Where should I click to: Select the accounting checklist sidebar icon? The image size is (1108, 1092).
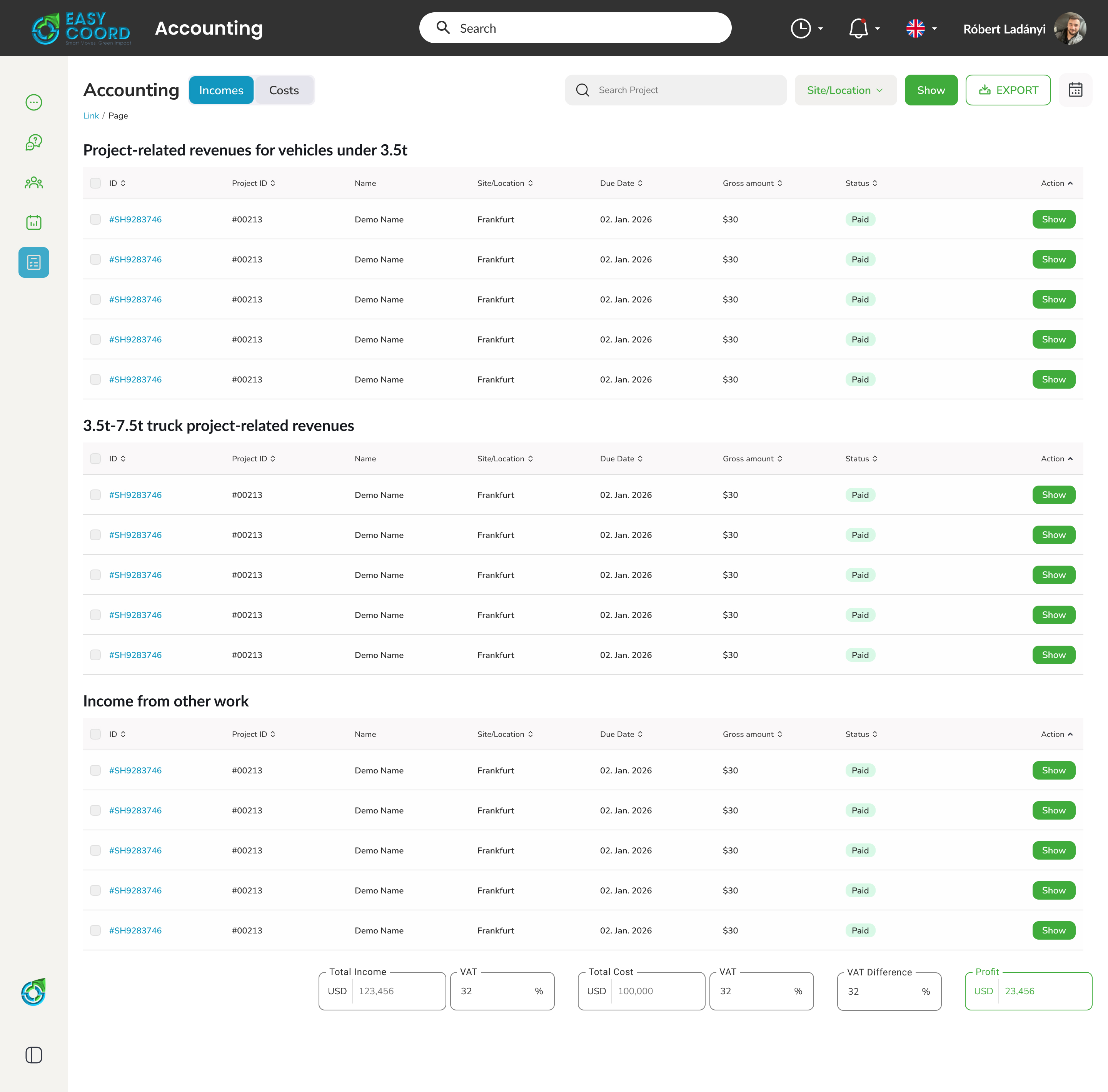point(34,263)
